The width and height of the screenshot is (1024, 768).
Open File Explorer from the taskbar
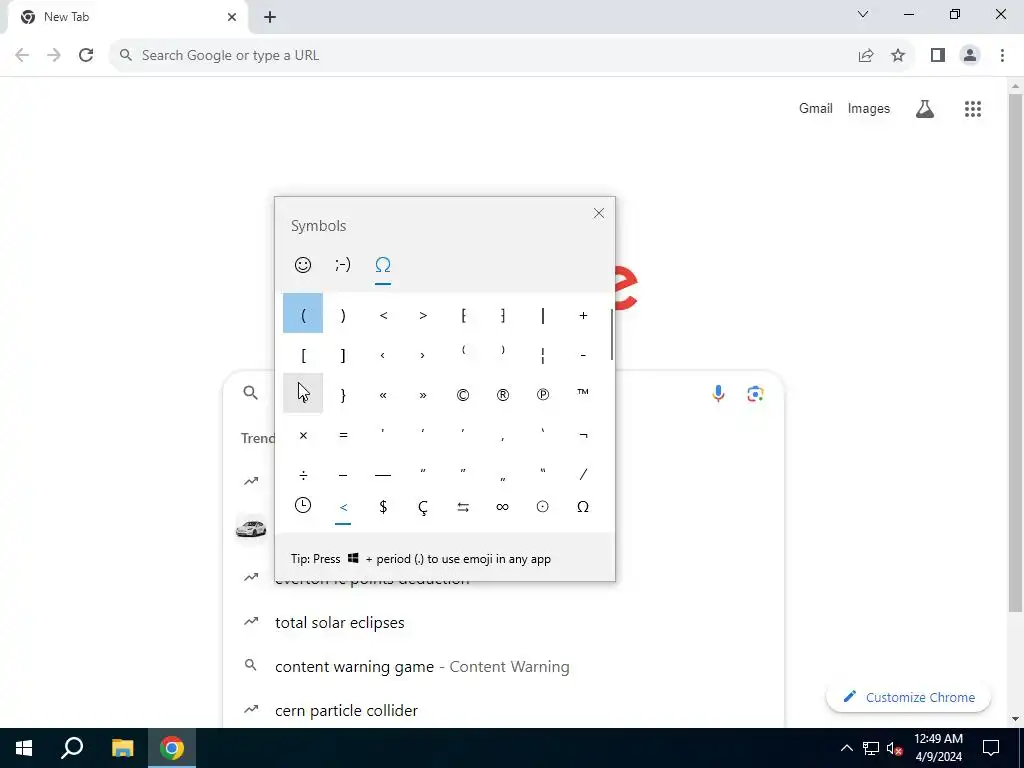pyautogui.click(x=122, y=748)
